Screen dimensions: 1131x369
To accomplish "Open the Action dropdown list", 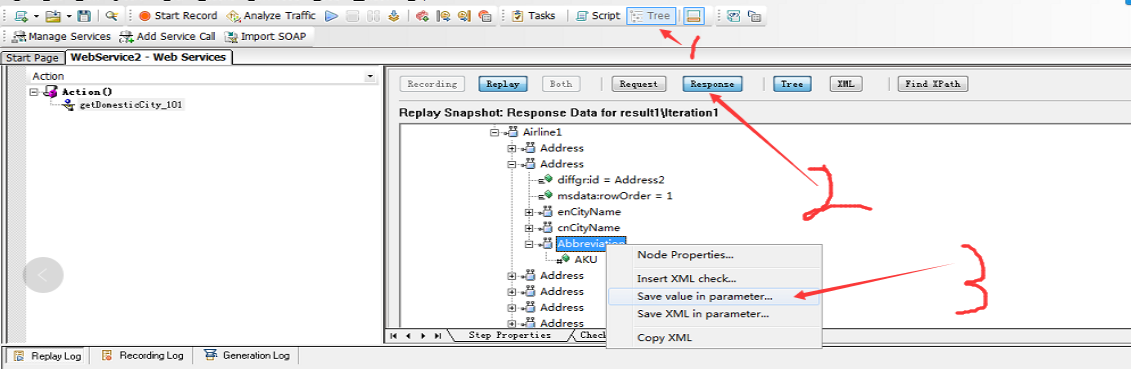I will (370, 76).
